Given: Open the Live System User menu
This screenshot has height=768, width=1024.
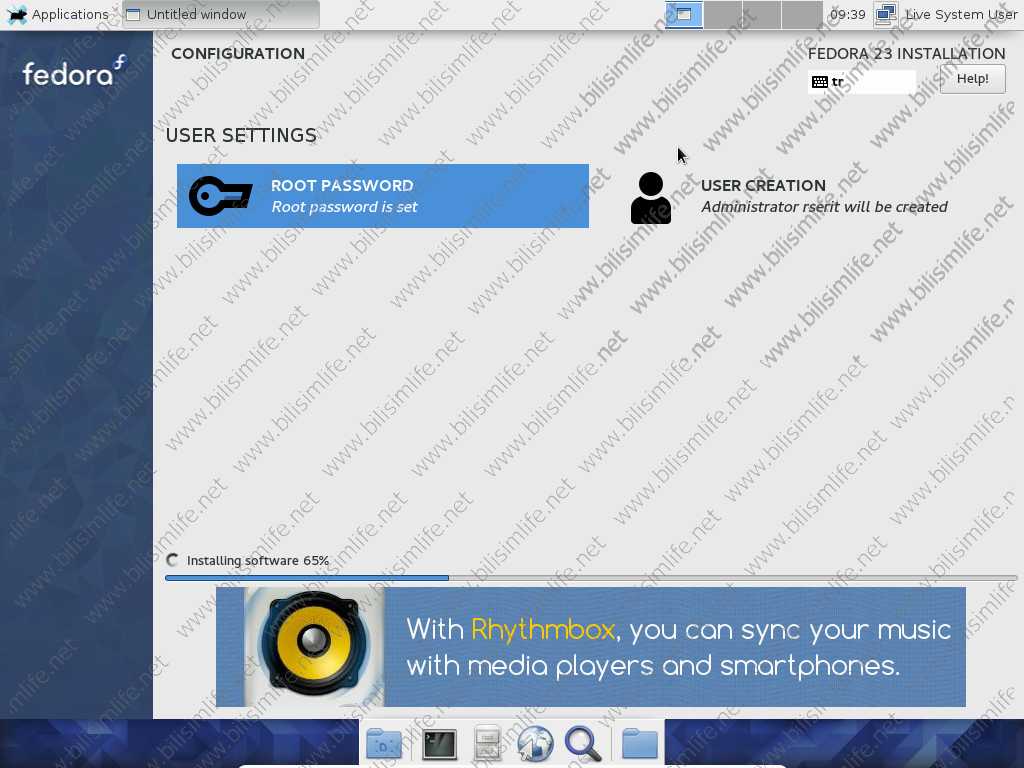Looking at the screenshot, I should tap(961, 14).
